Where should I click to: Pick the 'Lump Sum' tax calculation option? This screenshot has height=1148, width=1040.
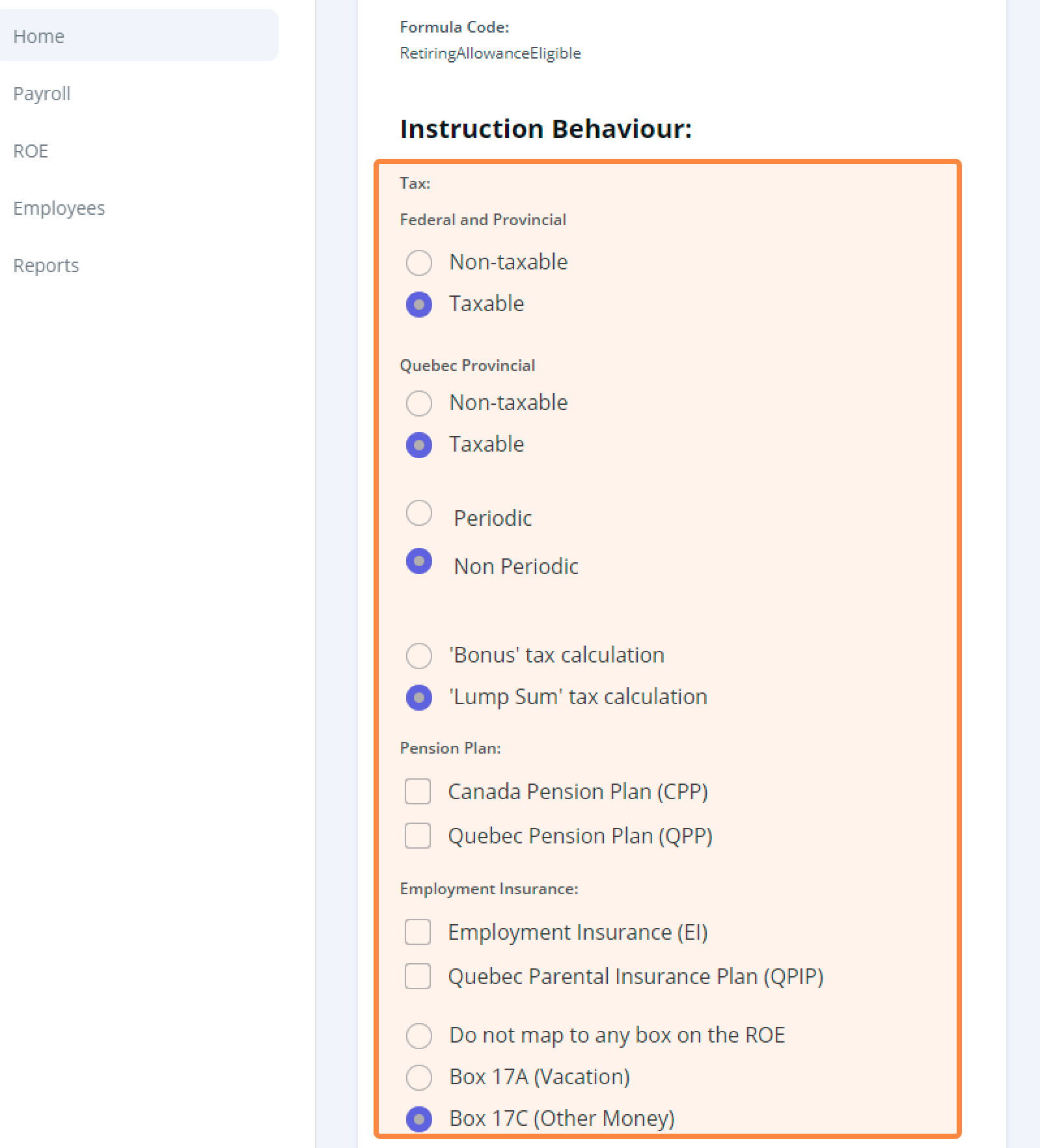click(x=418, y=698)
